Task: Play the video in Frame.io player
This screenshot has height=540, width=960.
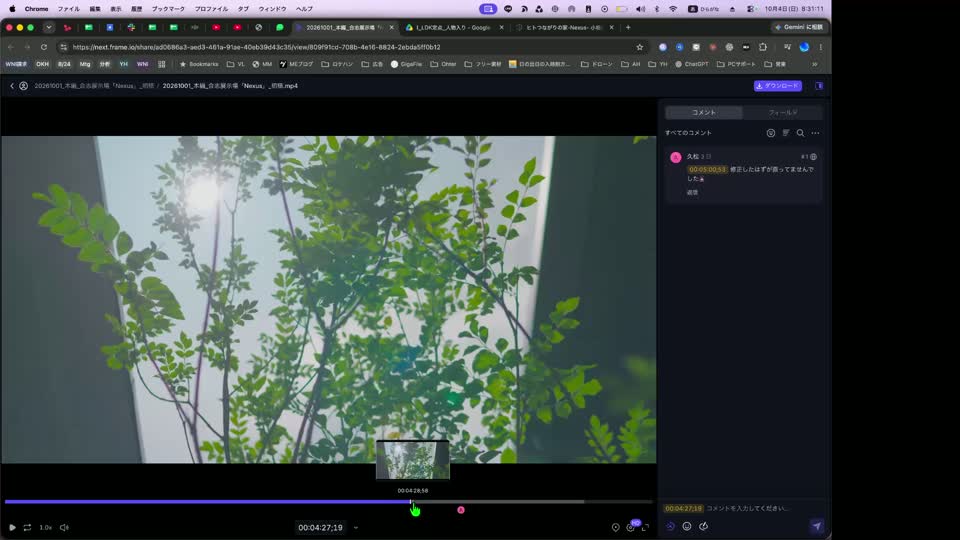Action: 12,527
